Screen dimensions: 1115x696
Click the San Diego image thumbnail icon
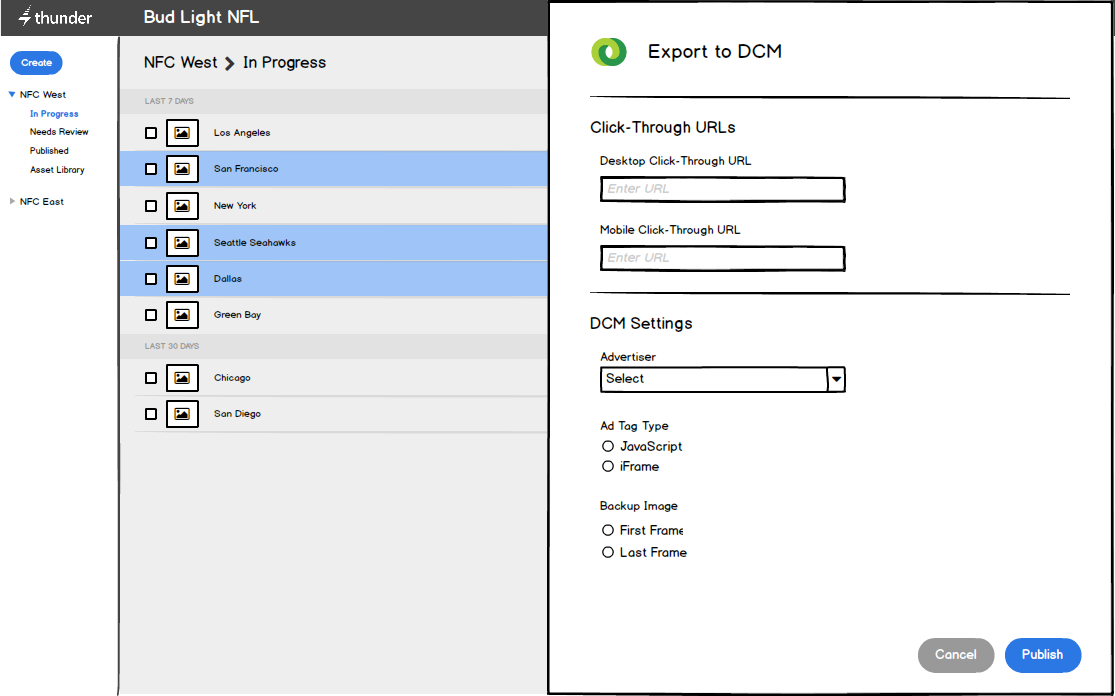[x=182, y=414]
